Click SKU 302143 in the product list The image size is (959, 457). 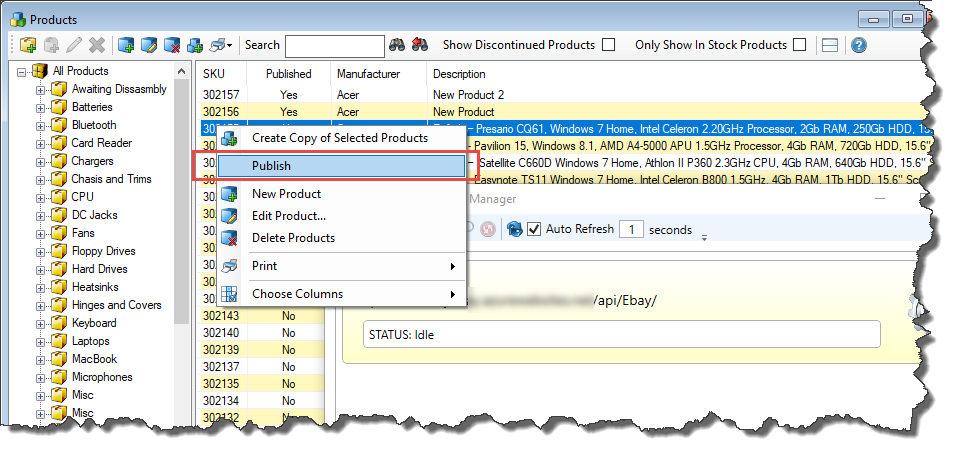221,316
